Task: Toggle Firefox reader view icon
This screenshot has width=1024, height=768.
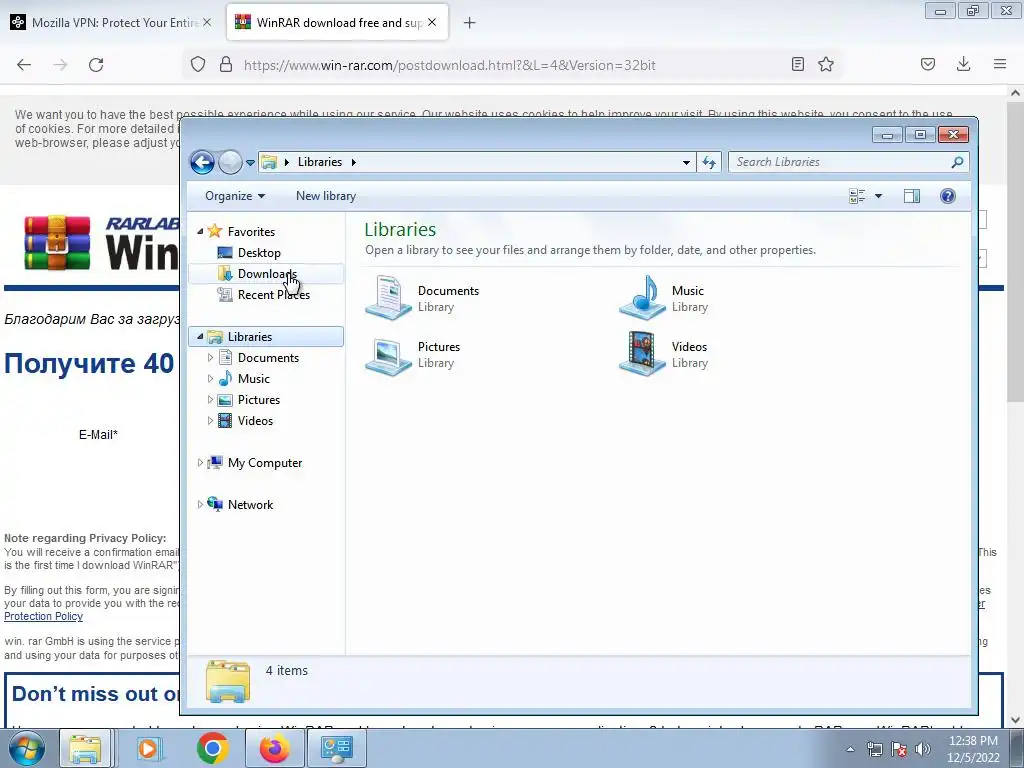Action: pyautogui.click(x=797, y=64)
